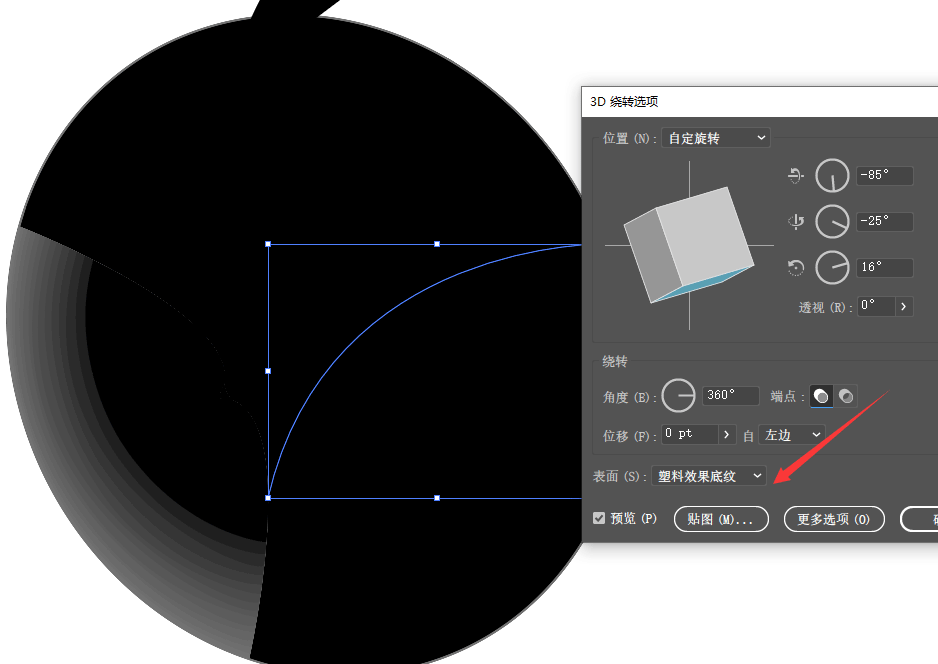Open the 表面 dropdown 塑料效果底纹
This screenshot has width=938, height=664.
(x=709, y=476)
